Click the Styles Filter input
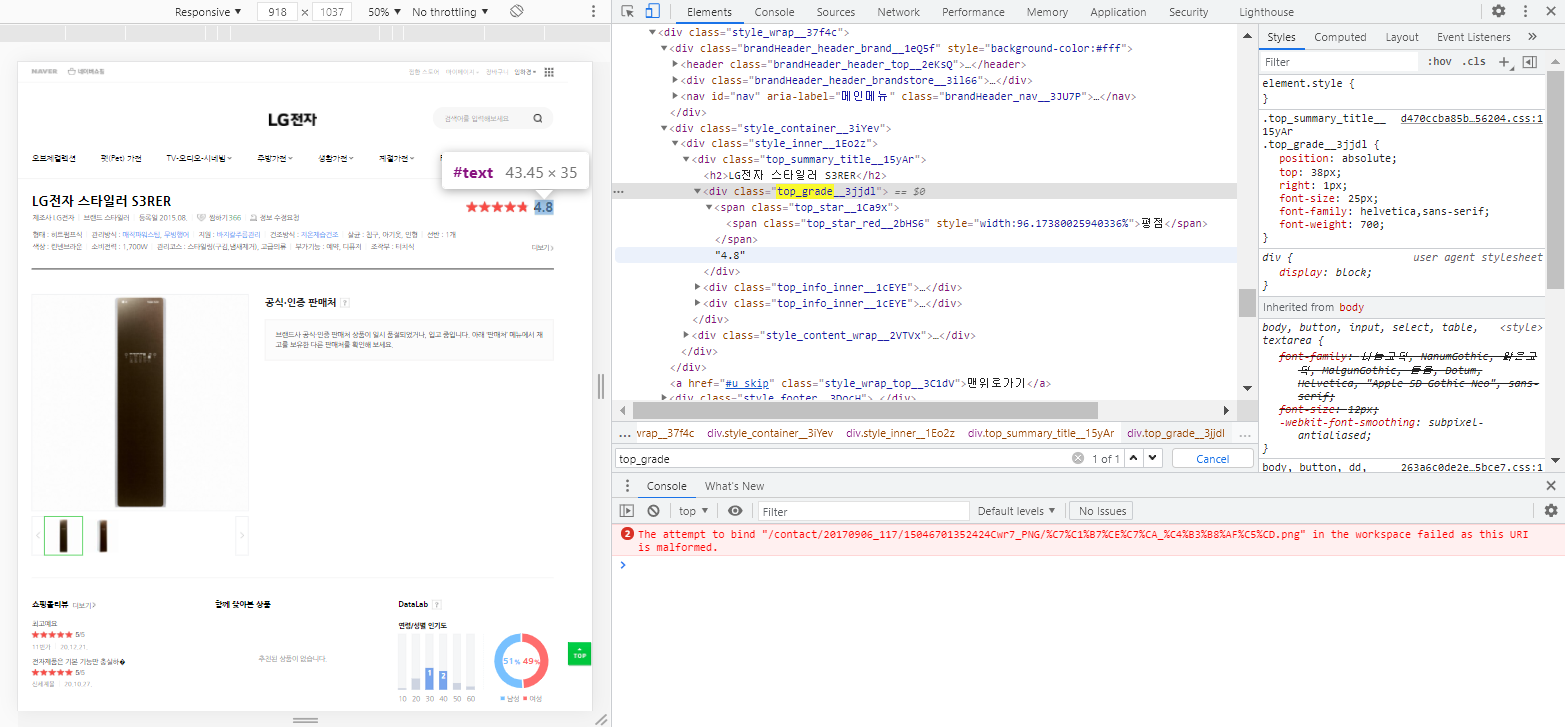 1339,62
